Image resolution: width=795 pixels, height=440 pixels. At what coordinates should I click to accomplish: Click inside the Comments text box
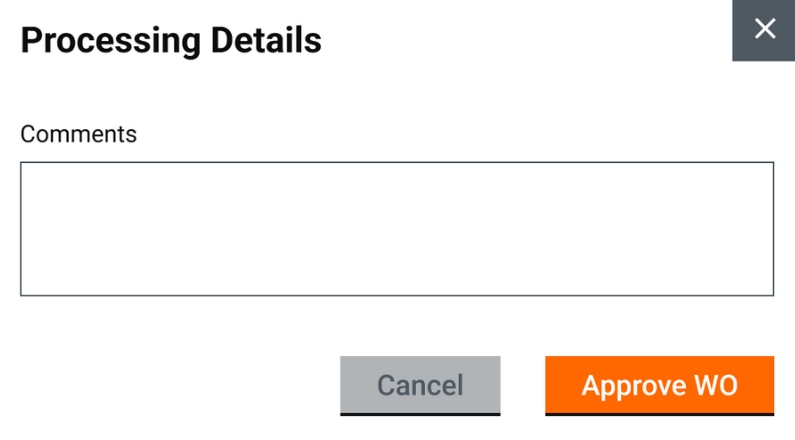pos(397,229)
